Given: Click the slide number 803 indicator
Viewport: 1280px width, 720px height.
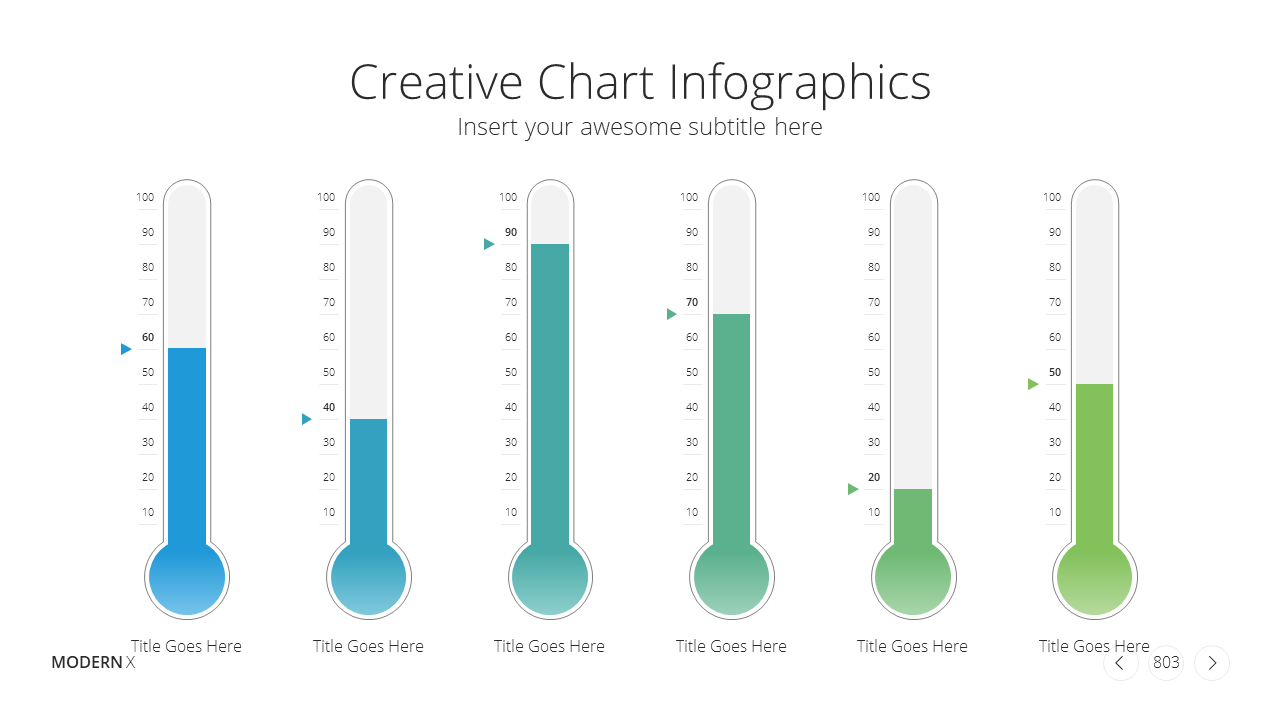Looking at the screenshot, I should (x=1166, y=663).
